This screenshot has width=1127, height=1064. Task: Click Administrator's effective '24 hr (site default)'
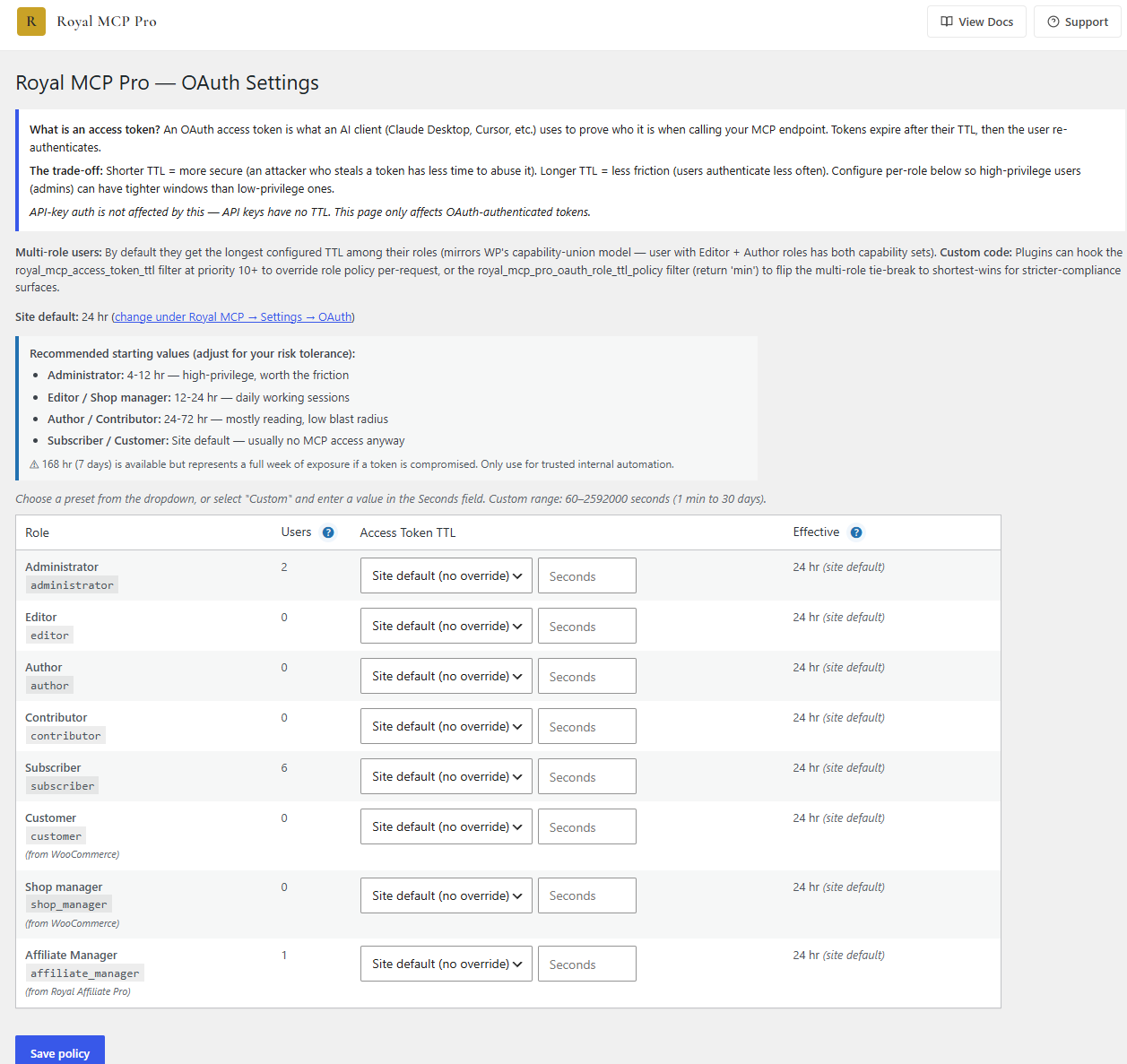[838, 567]
